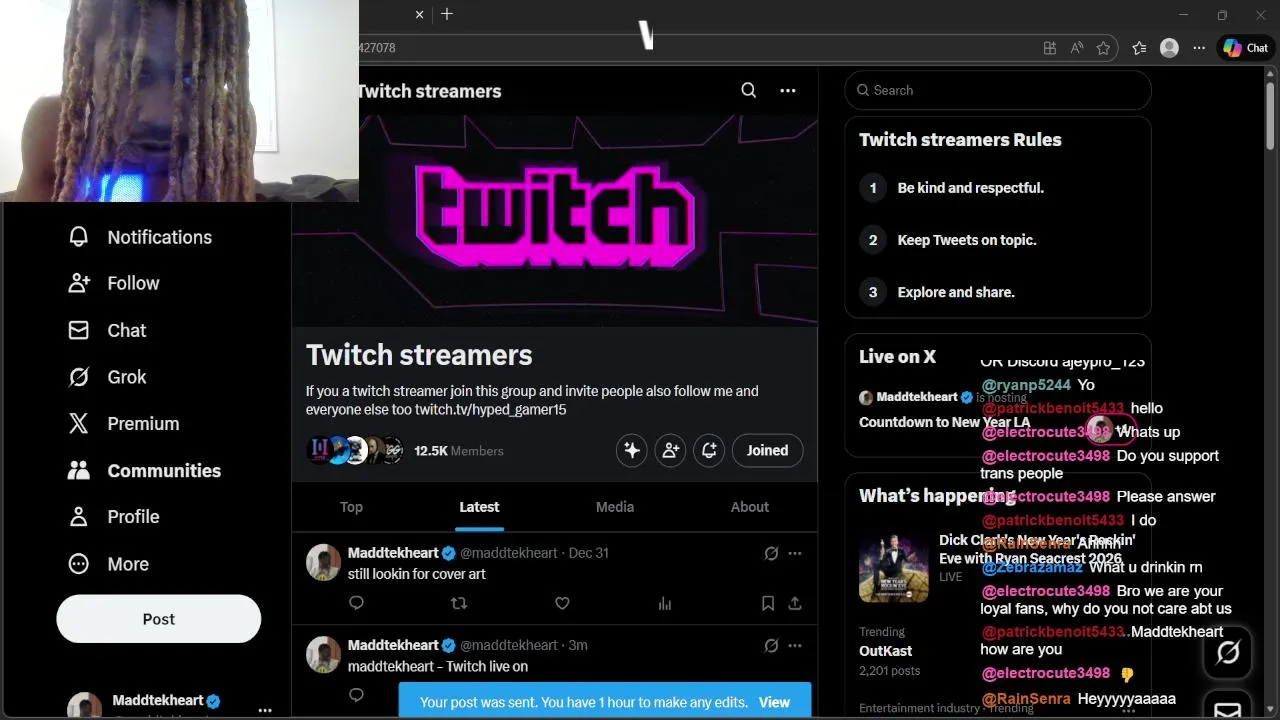The width and height of the screenshot is (1280, 720).
Task: Click the search icon in community header
Action: pos(748,90)
